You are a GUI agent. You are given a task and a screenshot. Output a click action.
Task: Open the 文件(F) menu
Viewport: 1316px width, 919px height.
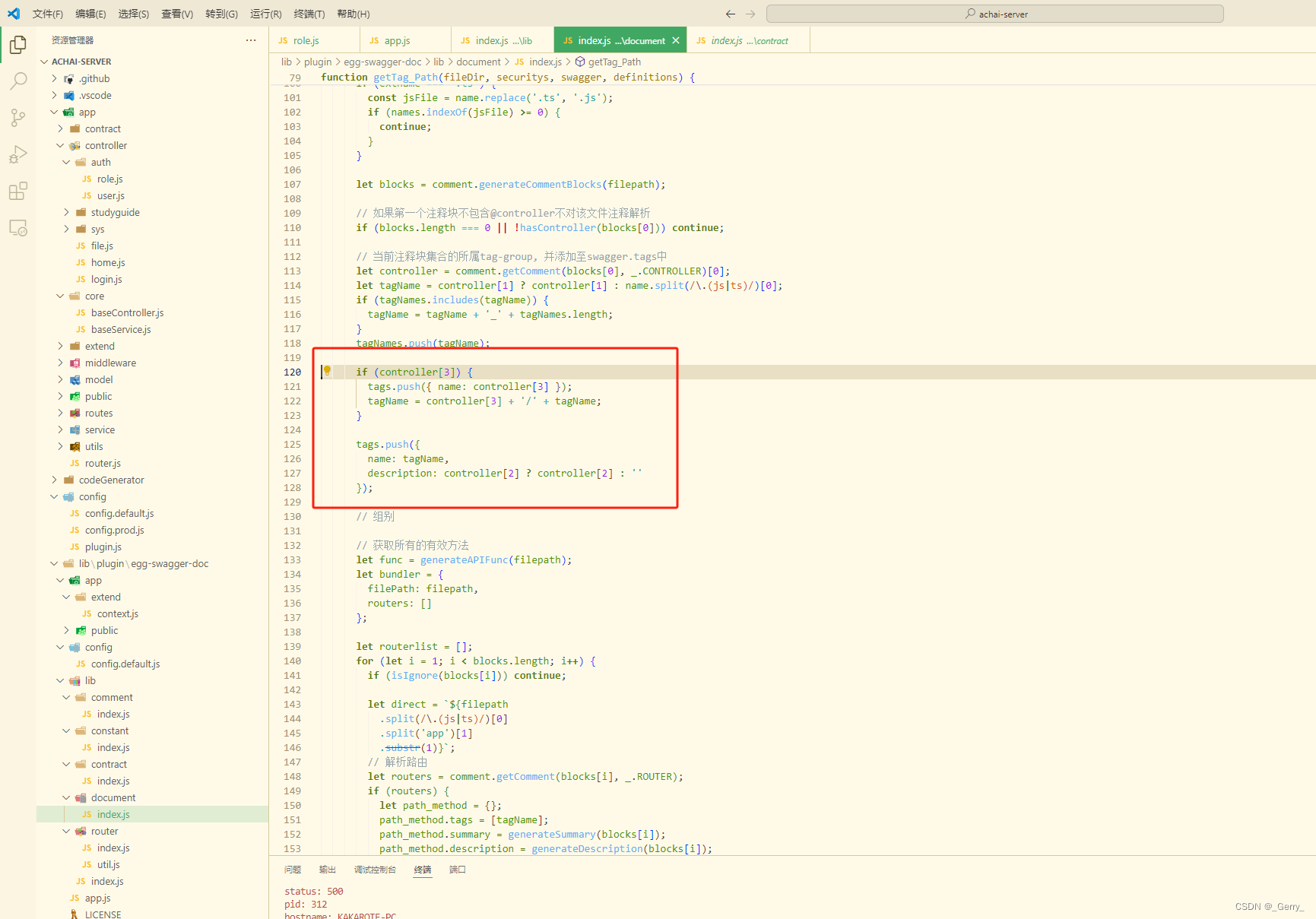48,14
